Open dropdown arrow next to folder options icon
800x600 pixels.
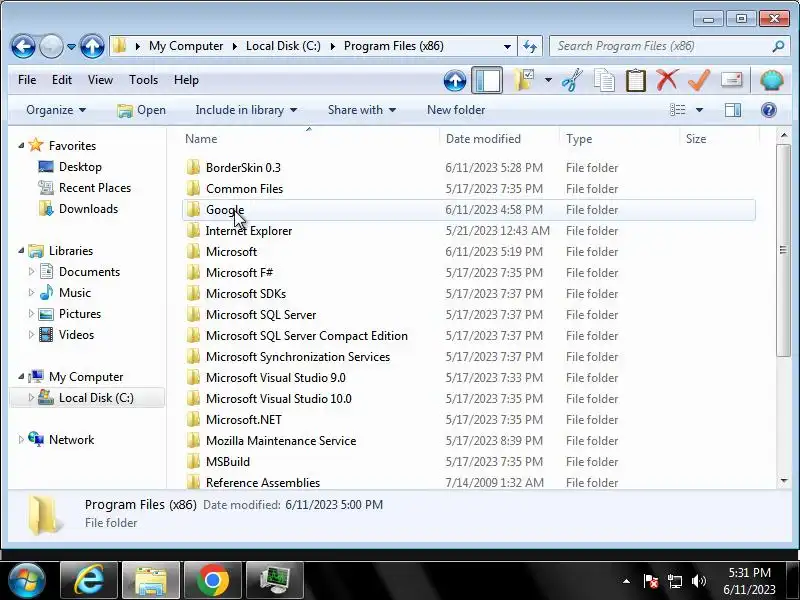[x=548, y=80]
